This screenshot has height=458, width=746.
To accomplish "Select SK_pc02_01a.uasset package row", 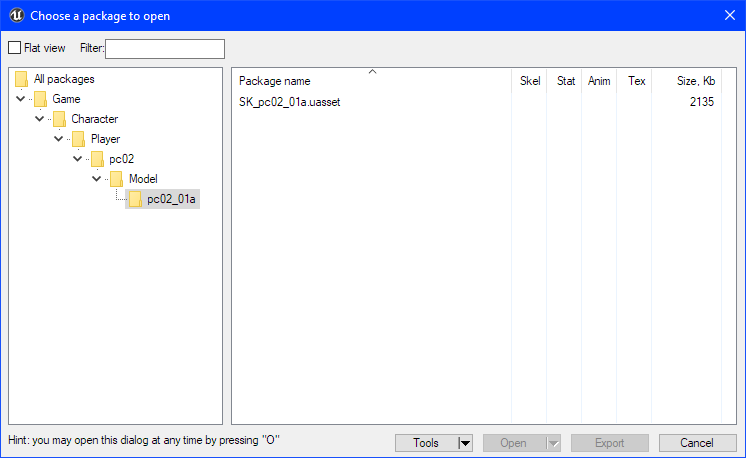I will click(x=477, y=102).
